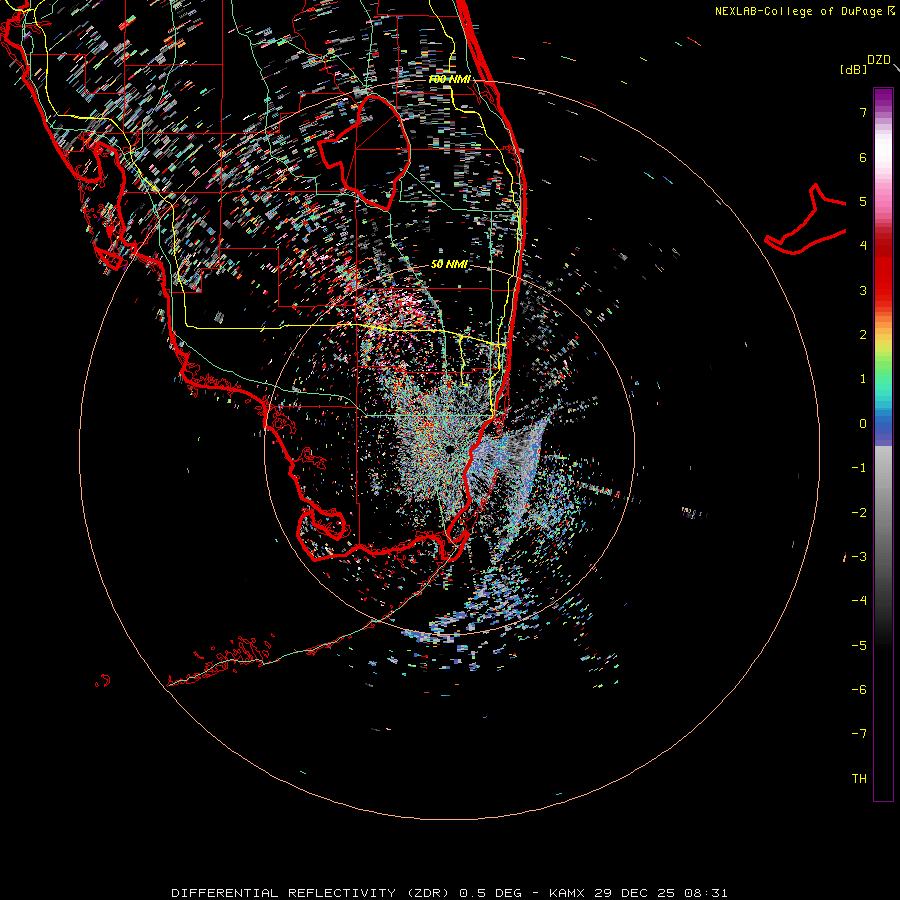Click the -7 tick label on scale
The height and width of the screenshot is (900, 900).
point(859,734)
